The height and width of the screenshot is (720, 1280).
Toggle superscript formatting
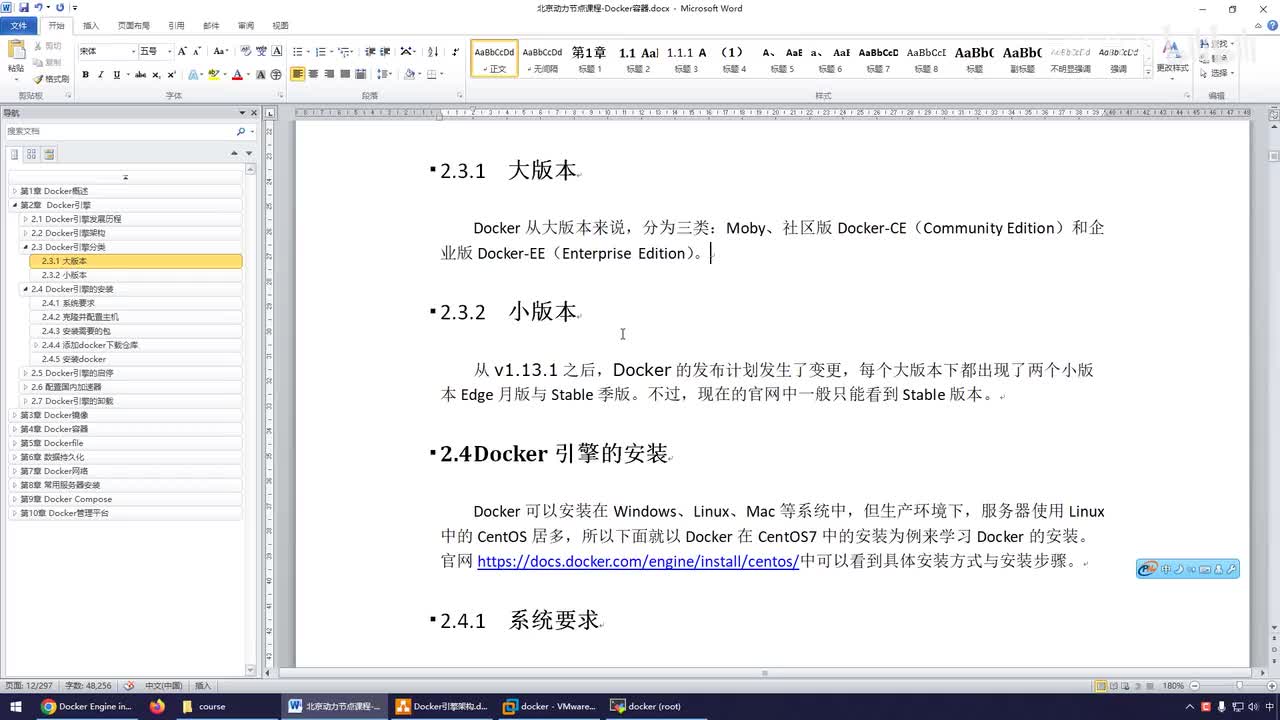(x=172, y=74)
